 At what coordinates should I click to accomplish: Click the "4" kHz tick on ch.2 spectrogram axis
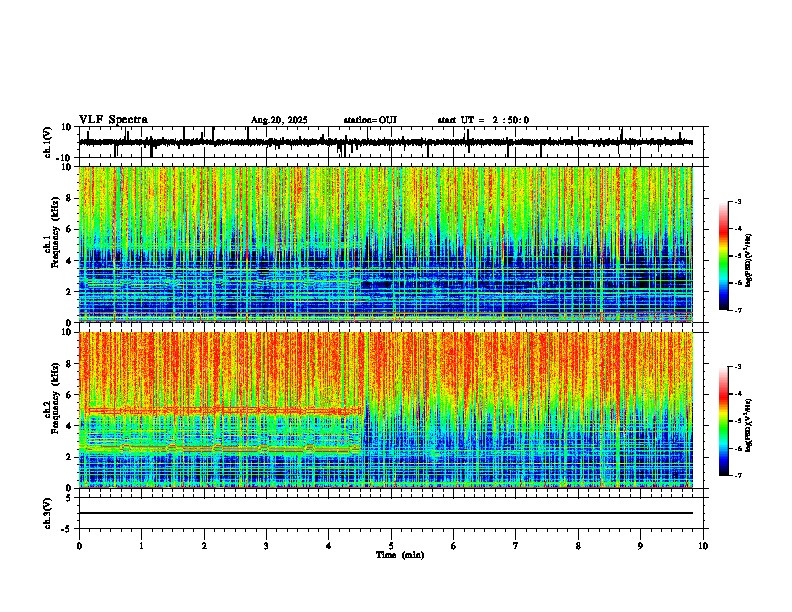[x=70, y=426]
